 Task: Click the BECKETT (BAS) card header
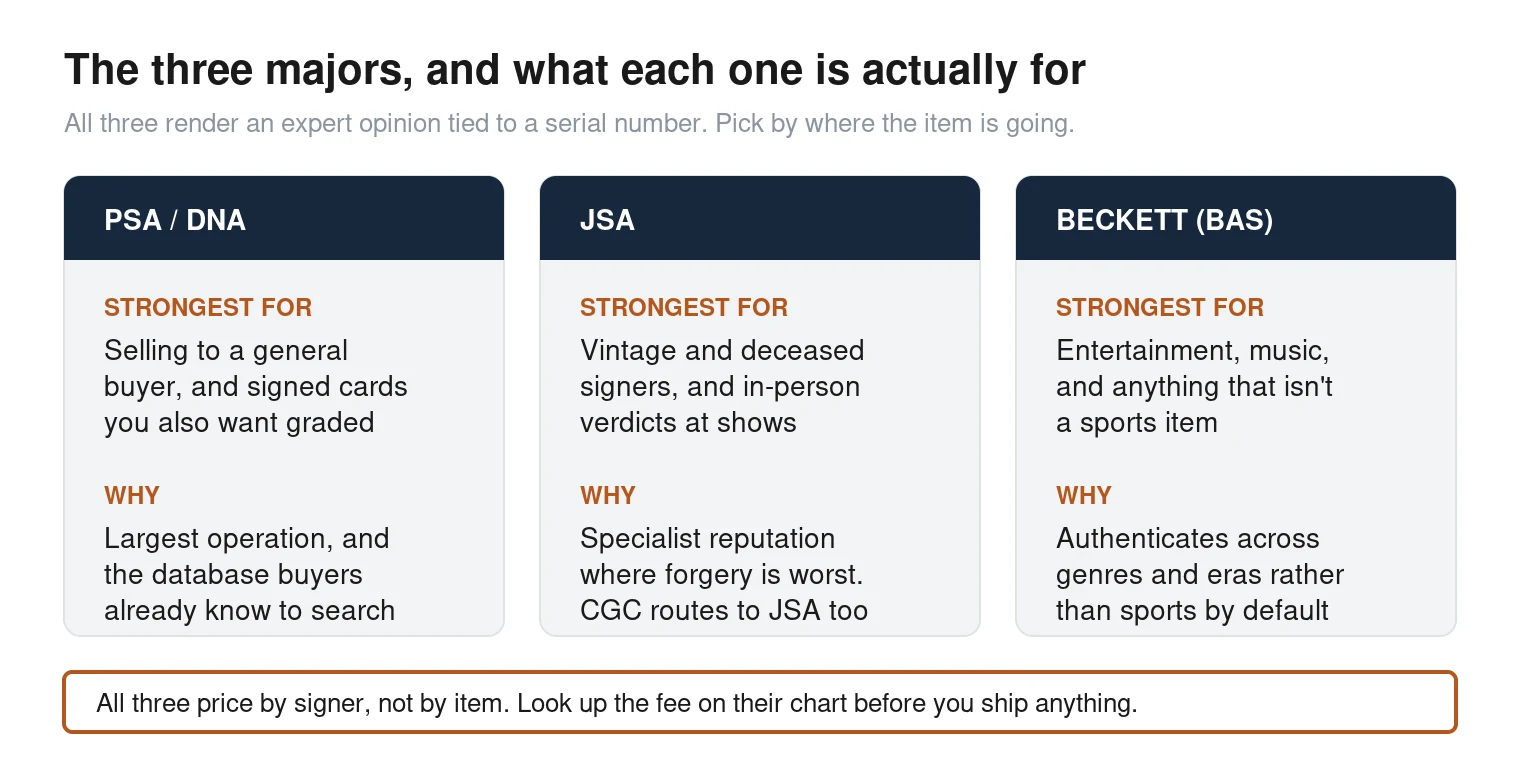[1236, 219]
